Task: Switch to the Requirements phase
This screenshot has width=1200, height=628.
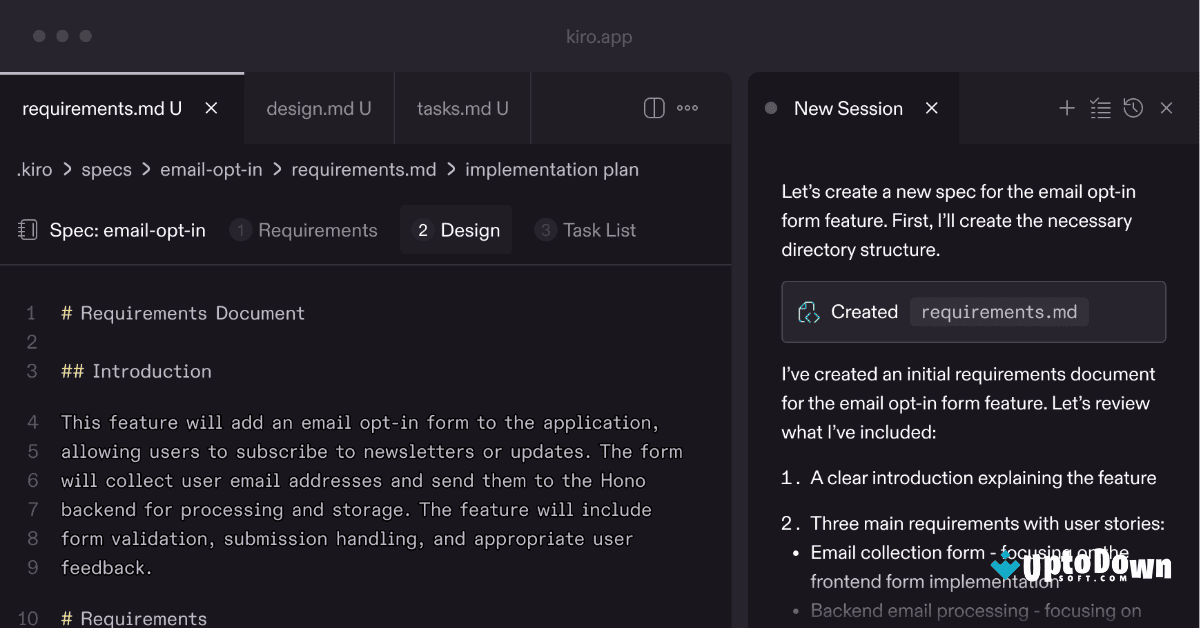Action: pyautogui.click(x=304, y=230)
